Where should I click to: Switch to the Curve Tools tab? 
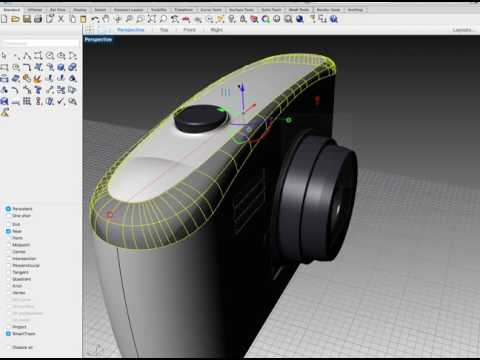211,10
